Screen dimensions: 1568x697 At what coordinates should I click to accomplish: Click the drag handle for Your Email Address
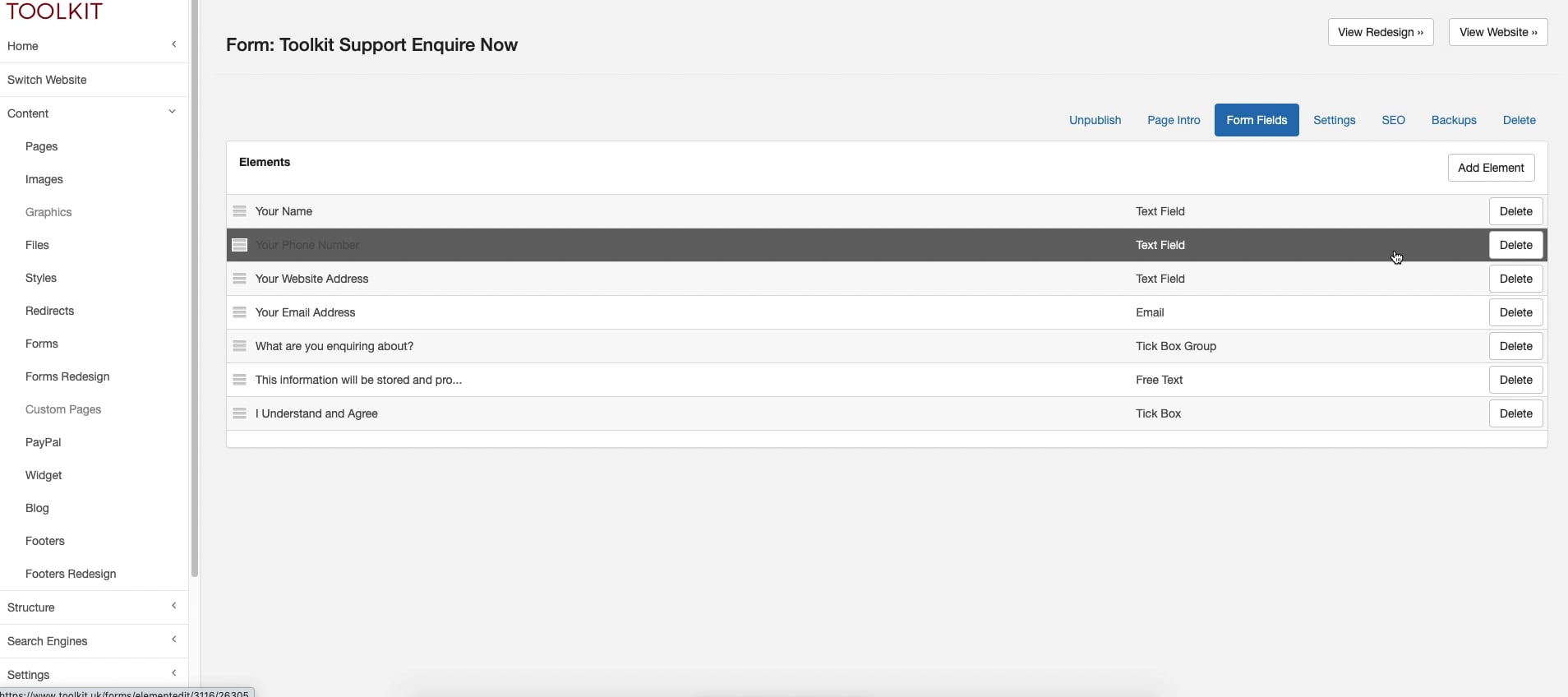[239, 312]
